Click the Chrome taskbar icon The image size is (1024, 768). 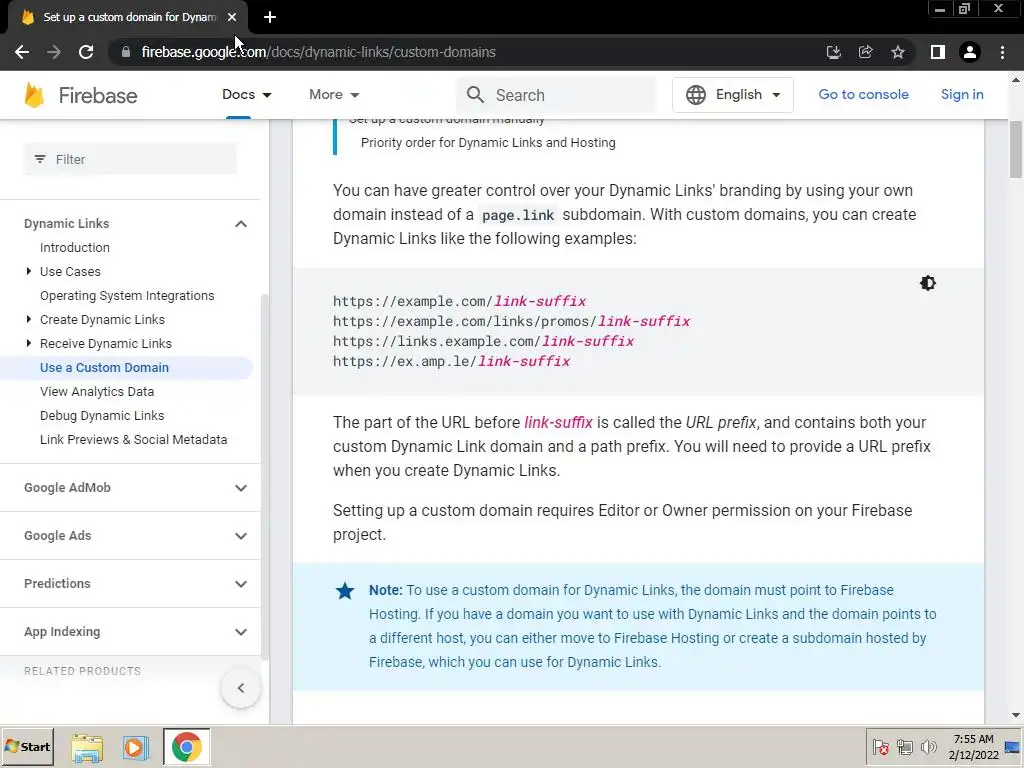pyautogui.click(x=187, y=747)
